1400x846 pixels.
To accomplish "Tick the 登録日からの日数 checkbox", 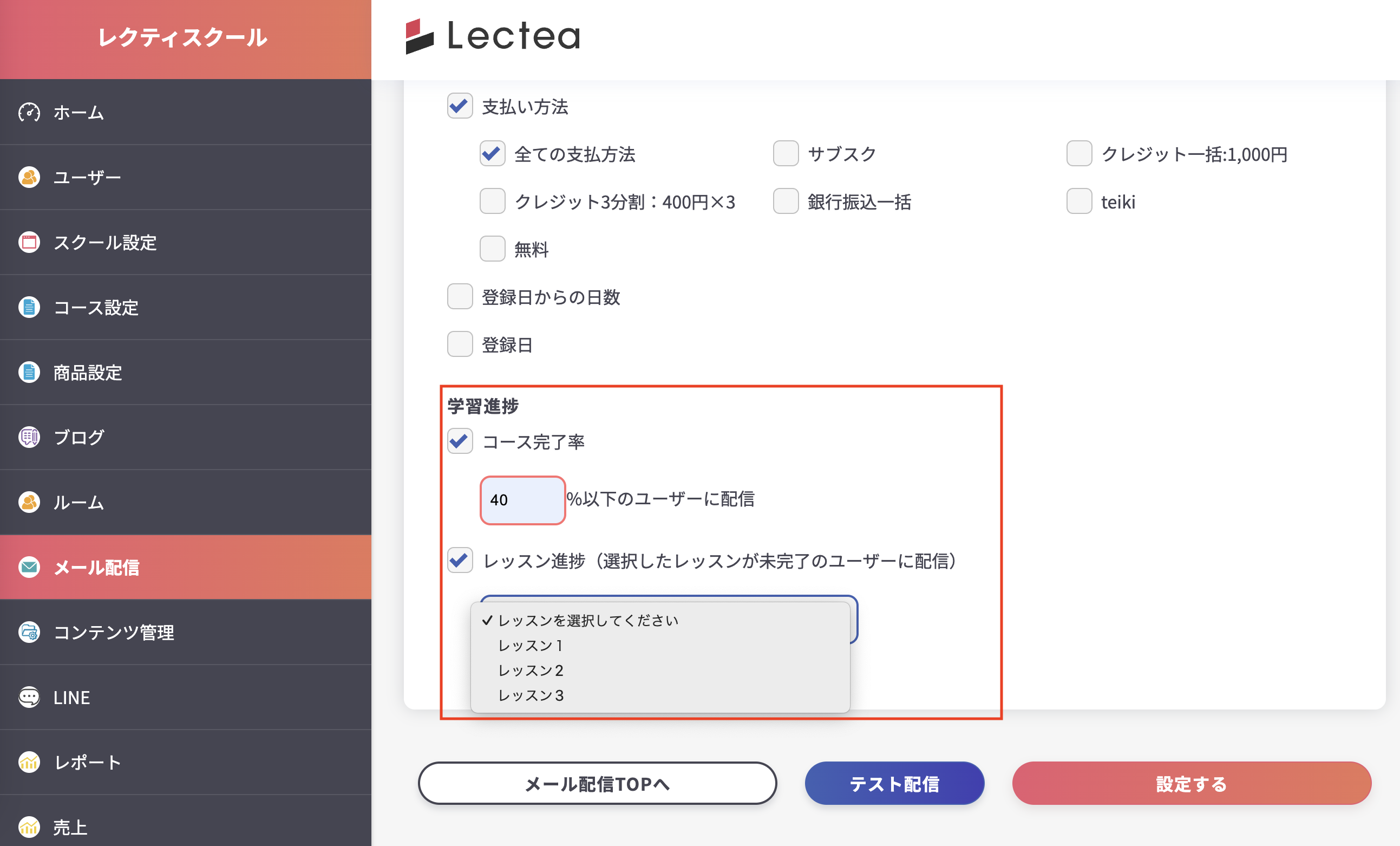I will tap(460, 297).
